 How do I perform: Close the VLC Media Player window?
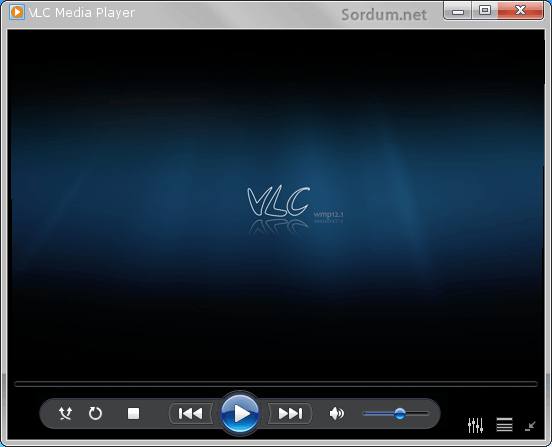click(521, 11)
